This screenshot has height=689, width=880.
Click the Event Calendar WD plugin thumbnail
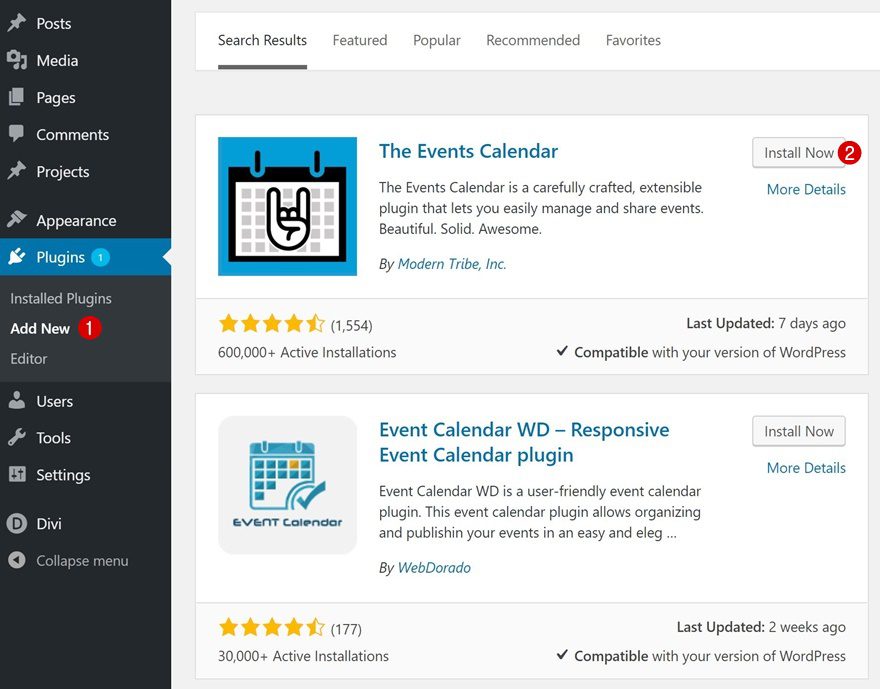(x=287, y=485)
